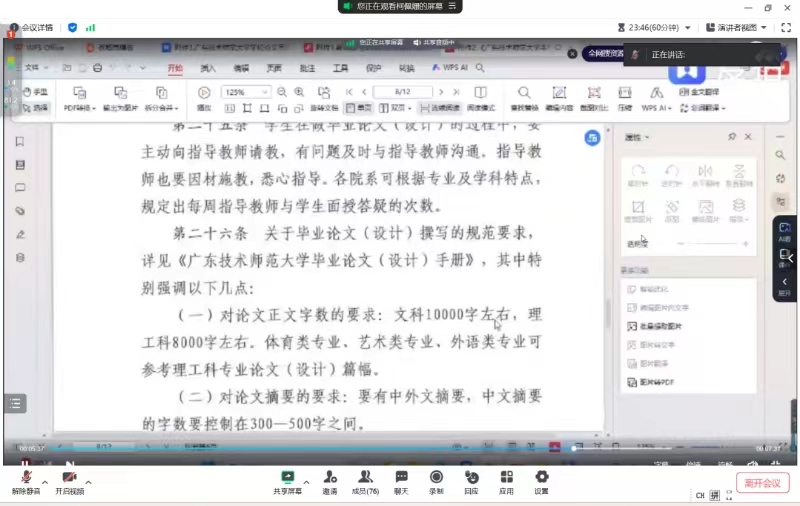Click the Share Screen icon (共享屏幕)
The image size is (800, 506).
(x=288, y=479)
